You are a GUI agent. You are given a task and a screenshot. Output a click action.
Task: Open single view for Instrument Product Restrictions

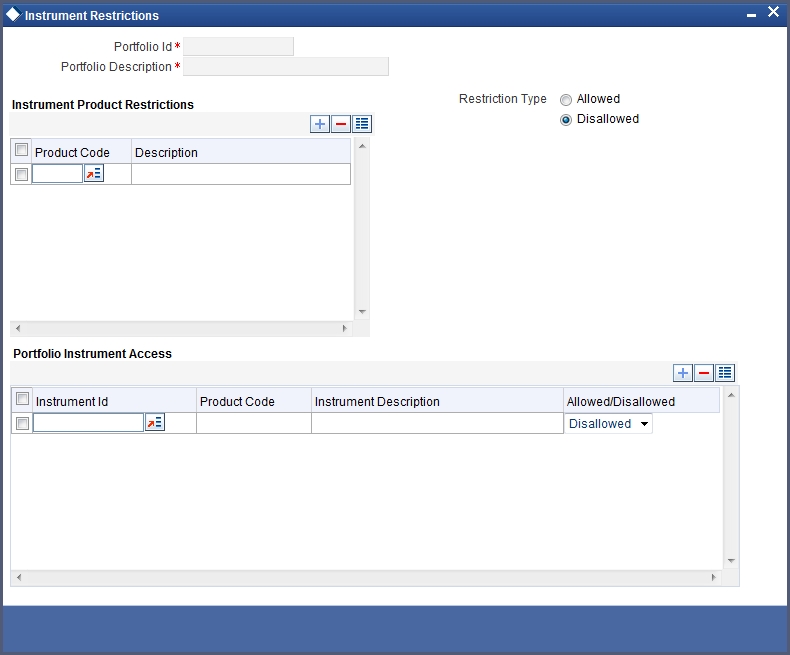pyautogui.click(x=362, y=124)
